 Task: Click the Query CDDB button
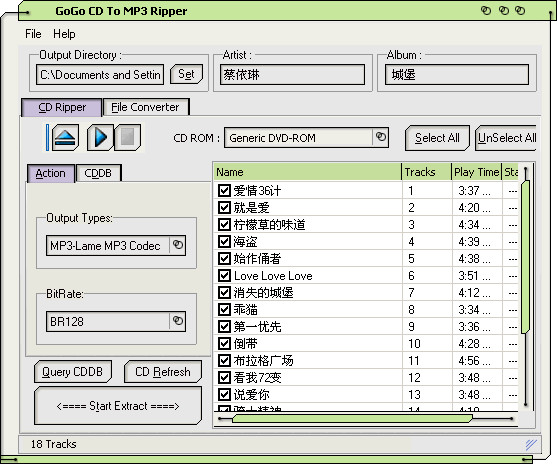73,372
